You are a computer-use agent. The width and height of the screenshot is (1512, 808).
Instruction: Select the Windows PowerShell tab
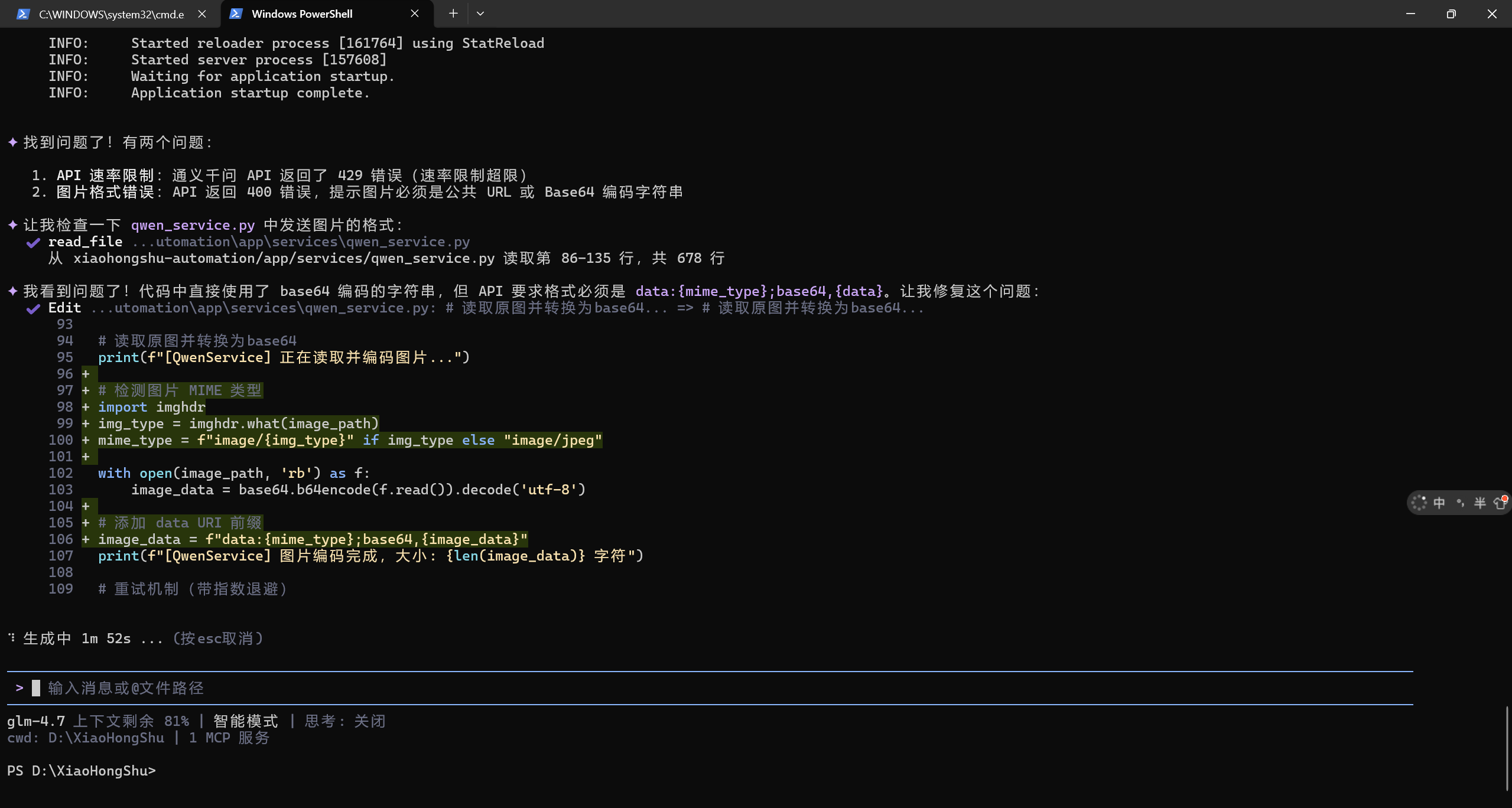tap(302, 14)
